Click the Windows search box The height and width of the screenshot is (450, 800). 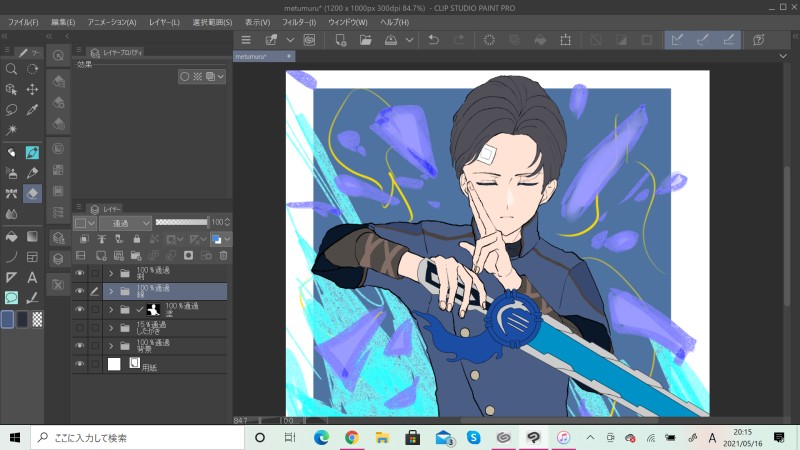138,437
